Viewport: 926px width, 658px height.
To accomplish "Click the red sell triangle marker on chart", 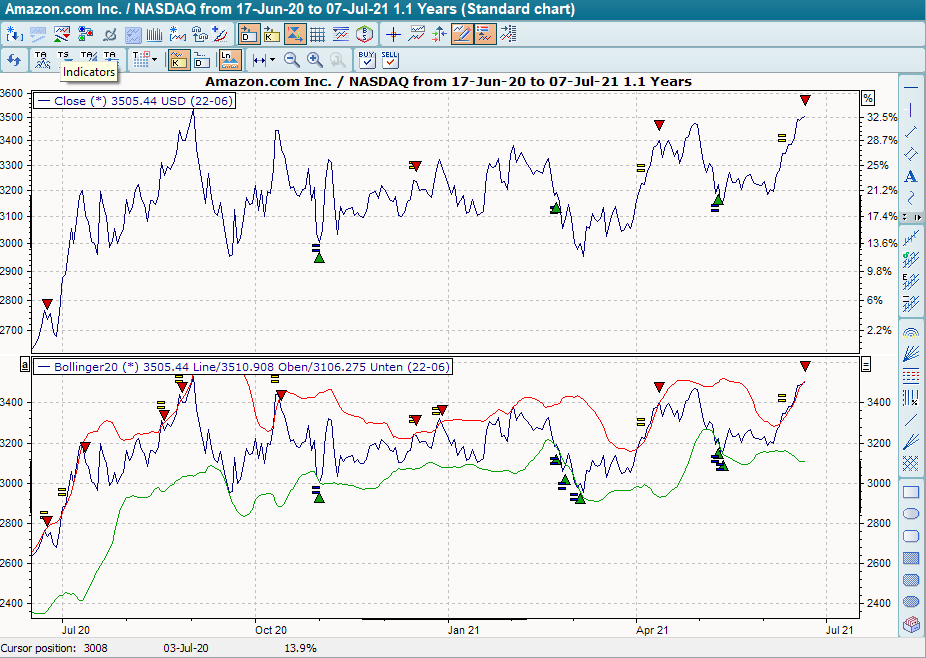I will tap(658, 125).
